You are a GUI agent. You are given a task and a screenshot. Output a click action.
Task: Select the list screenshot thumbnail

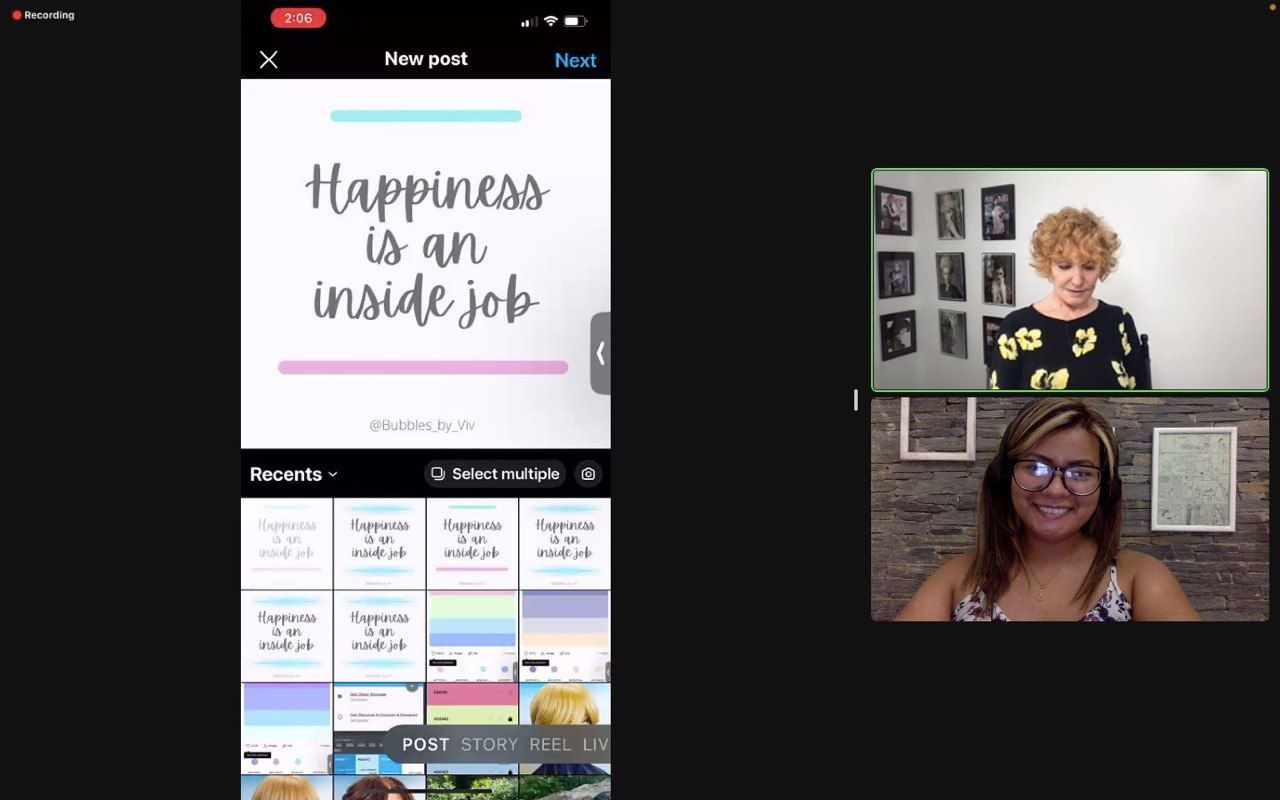click(379, 709)
